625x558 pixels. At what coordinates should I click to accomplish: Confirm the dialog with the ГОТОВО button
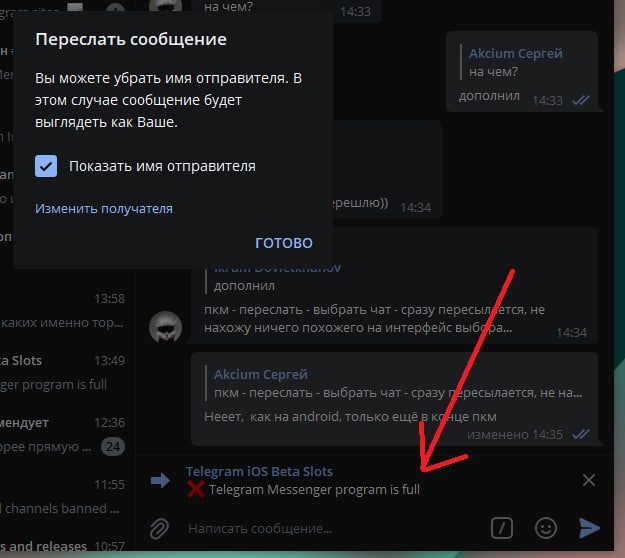point(284,243)
